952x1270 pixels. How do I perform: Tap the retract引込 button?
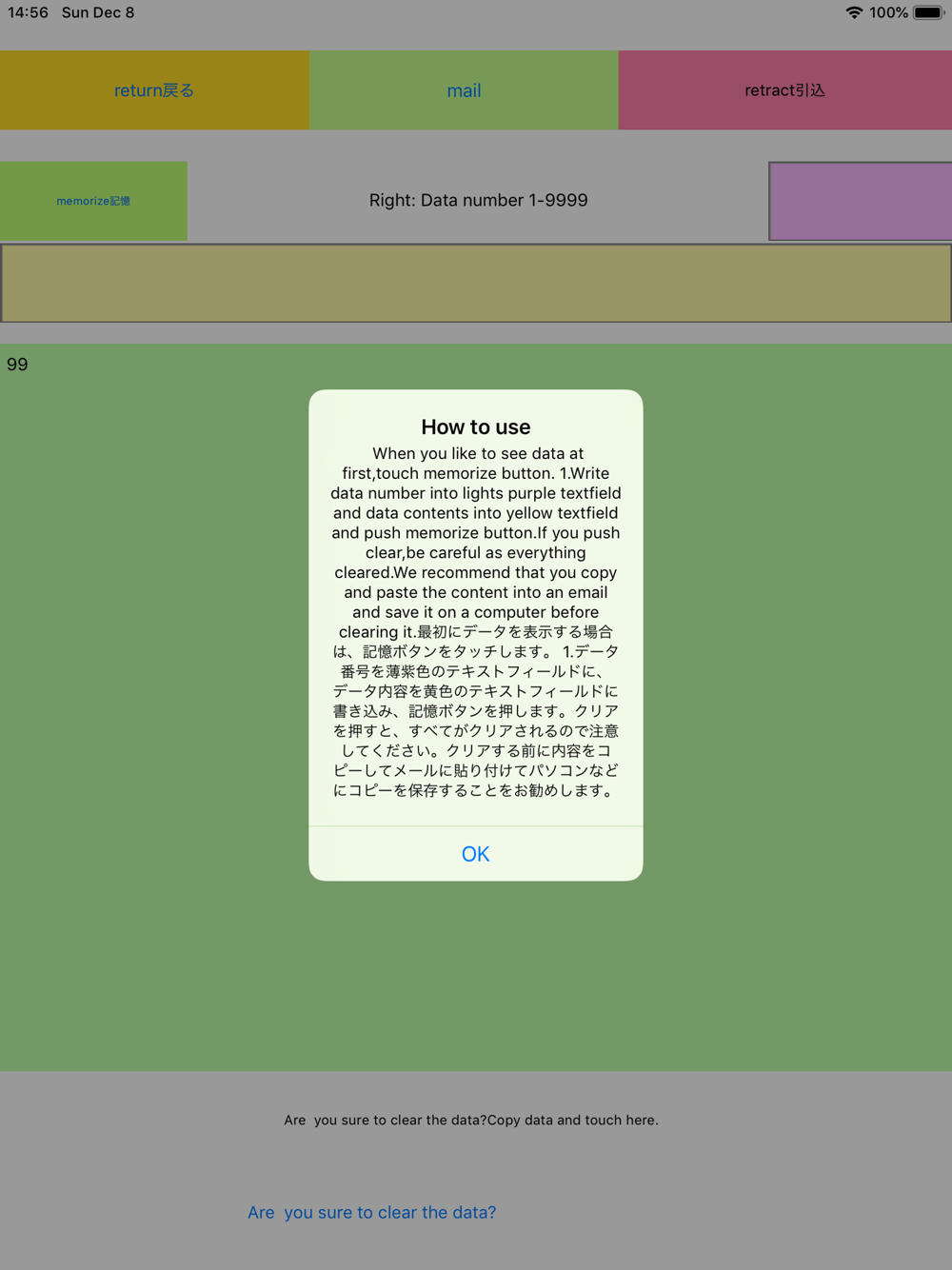point(784,90)
